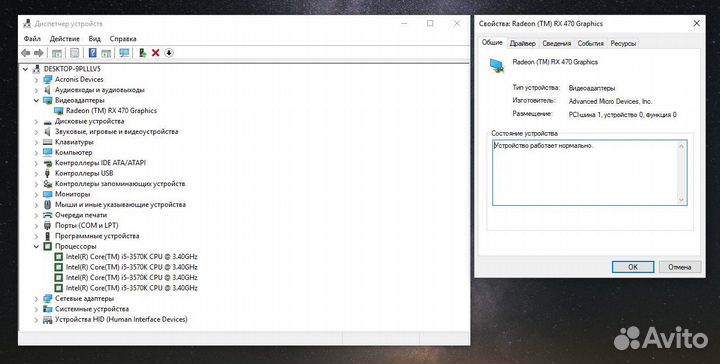The width and height of the screenshot is (720, 364).
Task: Click the disable device down-arrow icon
Action: 169,53
